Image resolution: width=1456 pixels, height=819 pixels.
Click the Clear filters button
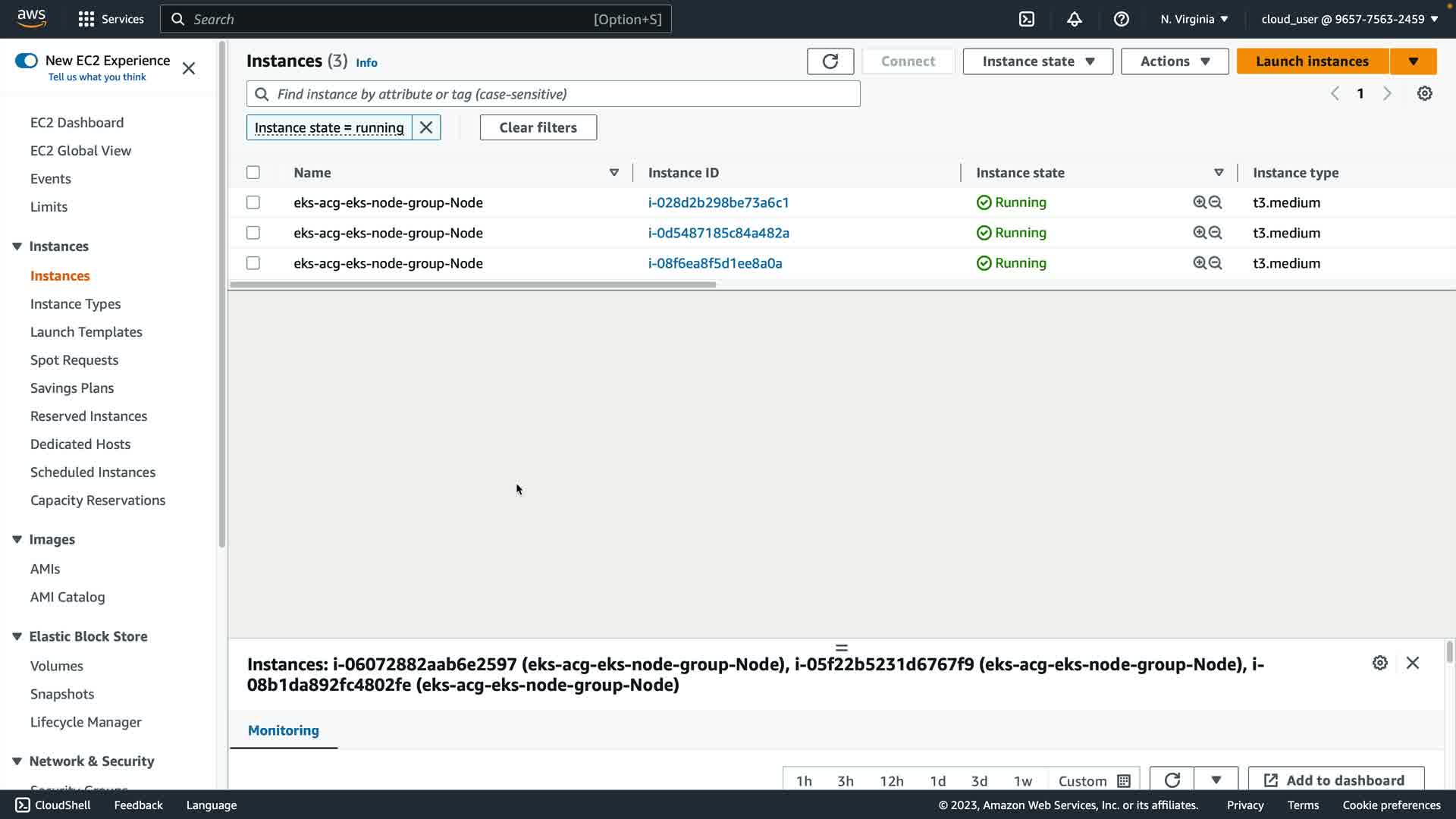pyautogui.click(x=538, y=127)
